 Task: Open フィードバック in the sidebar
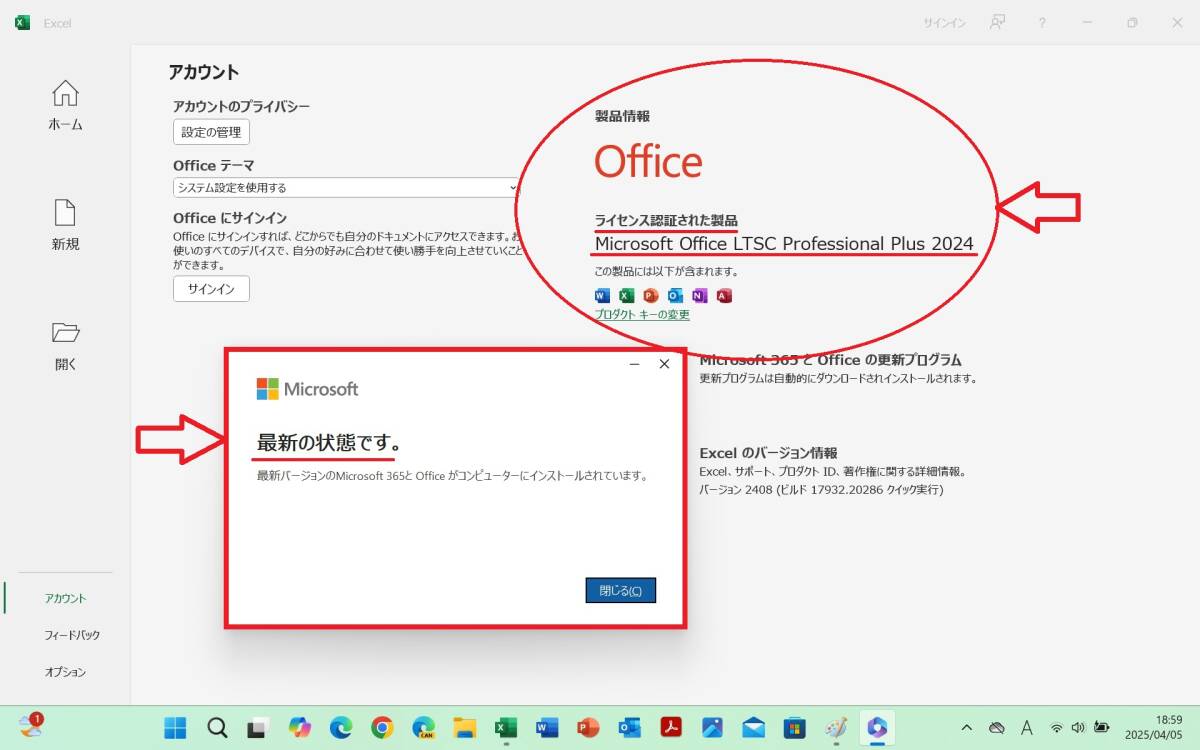pos(72,635)
